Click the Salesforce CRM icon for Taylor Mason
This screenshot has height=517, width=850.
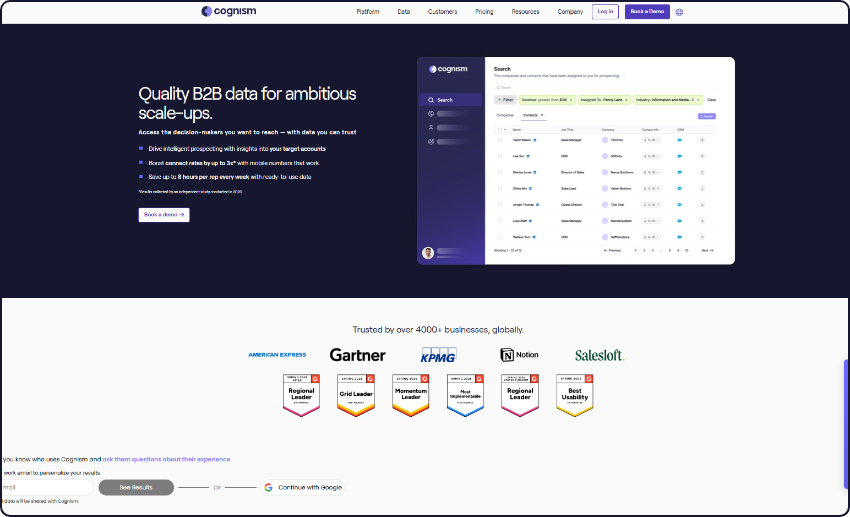[680, 140]
